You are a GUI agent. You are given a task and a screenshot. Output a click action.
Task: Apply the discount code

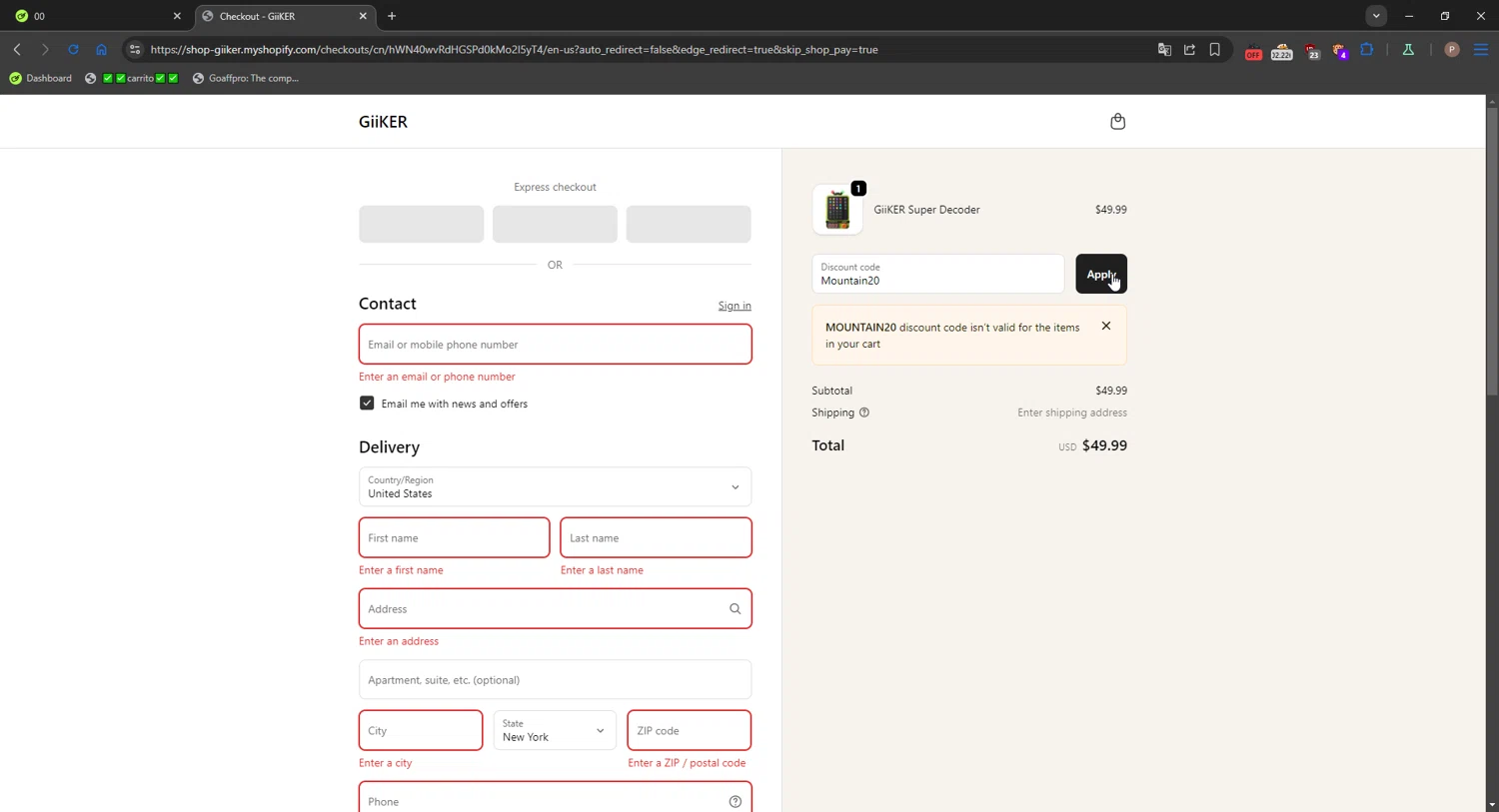point(1101,274)
